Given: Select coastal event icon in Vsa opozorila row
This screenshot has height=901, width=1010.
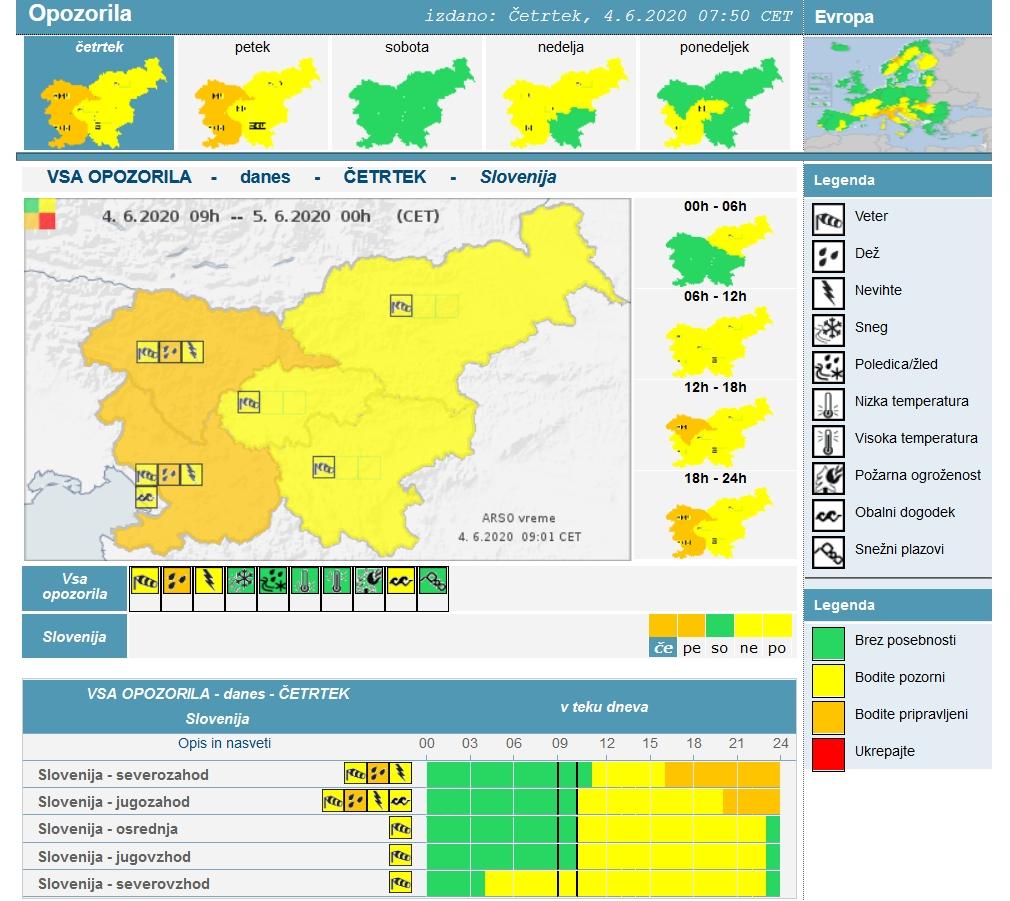Looking at the screenshot, I should pos(401,580).
